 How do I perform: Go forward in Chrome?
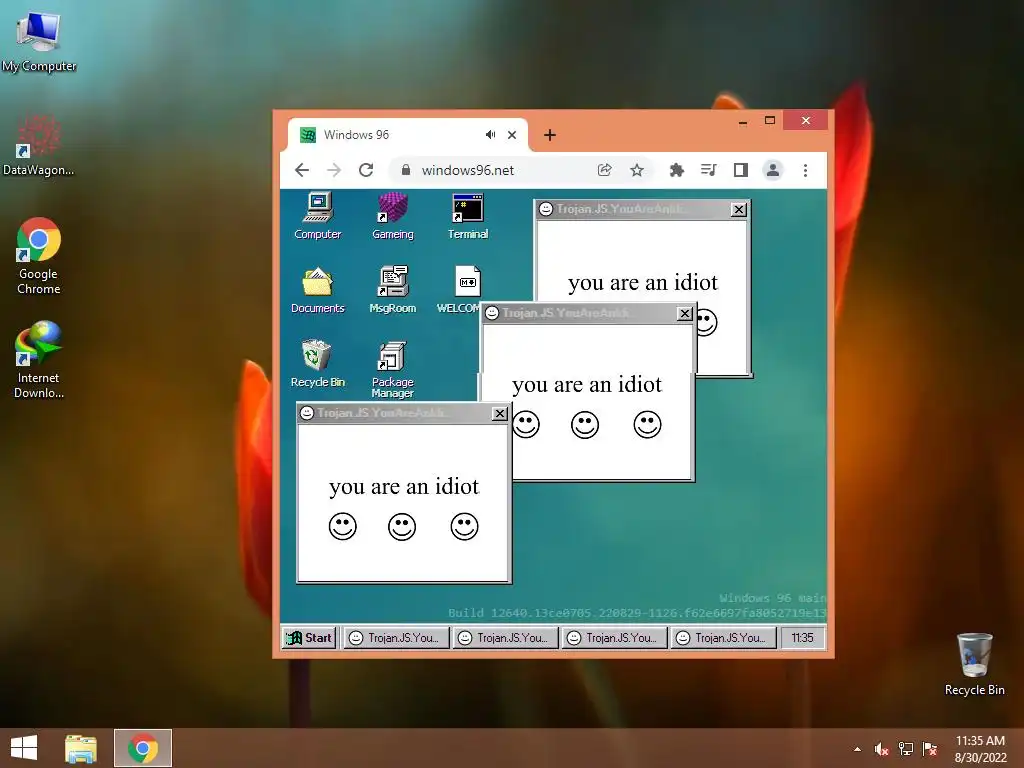[334, 170]
